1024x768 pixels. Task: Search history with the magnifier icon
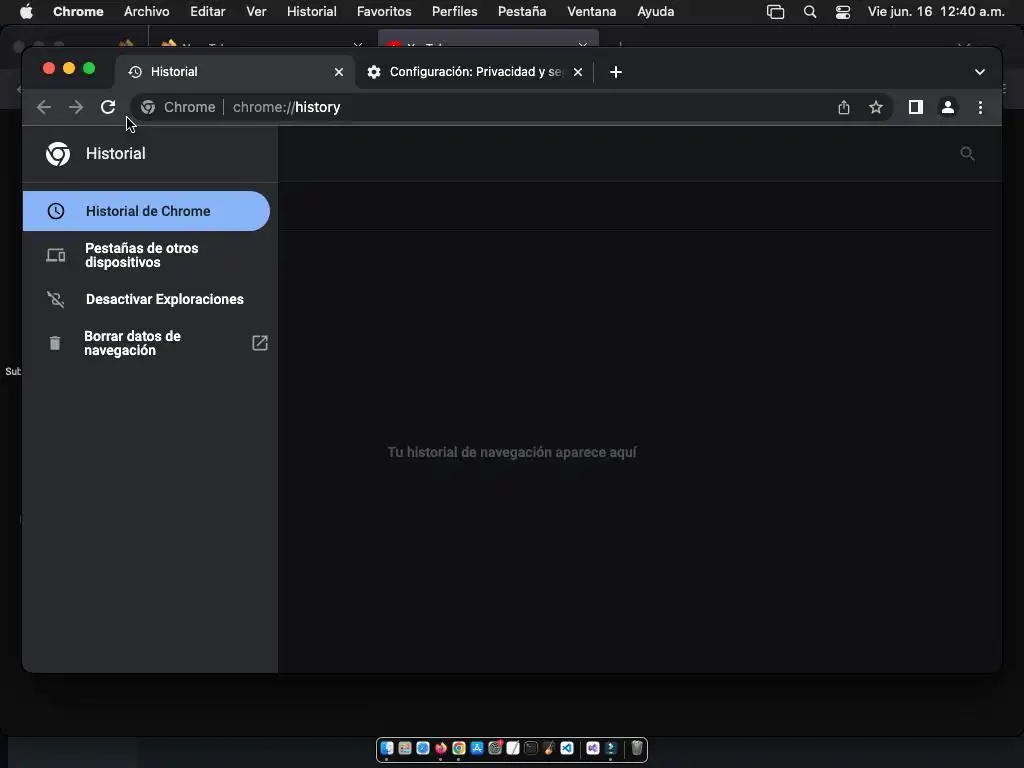point(967,153)
